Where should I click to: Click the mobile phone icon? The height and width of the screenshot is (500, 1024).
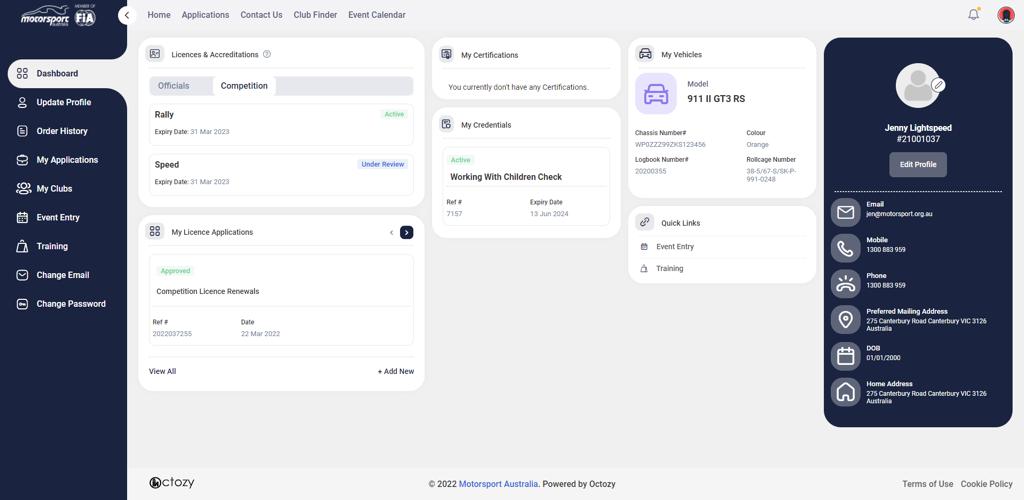point(846,248)
